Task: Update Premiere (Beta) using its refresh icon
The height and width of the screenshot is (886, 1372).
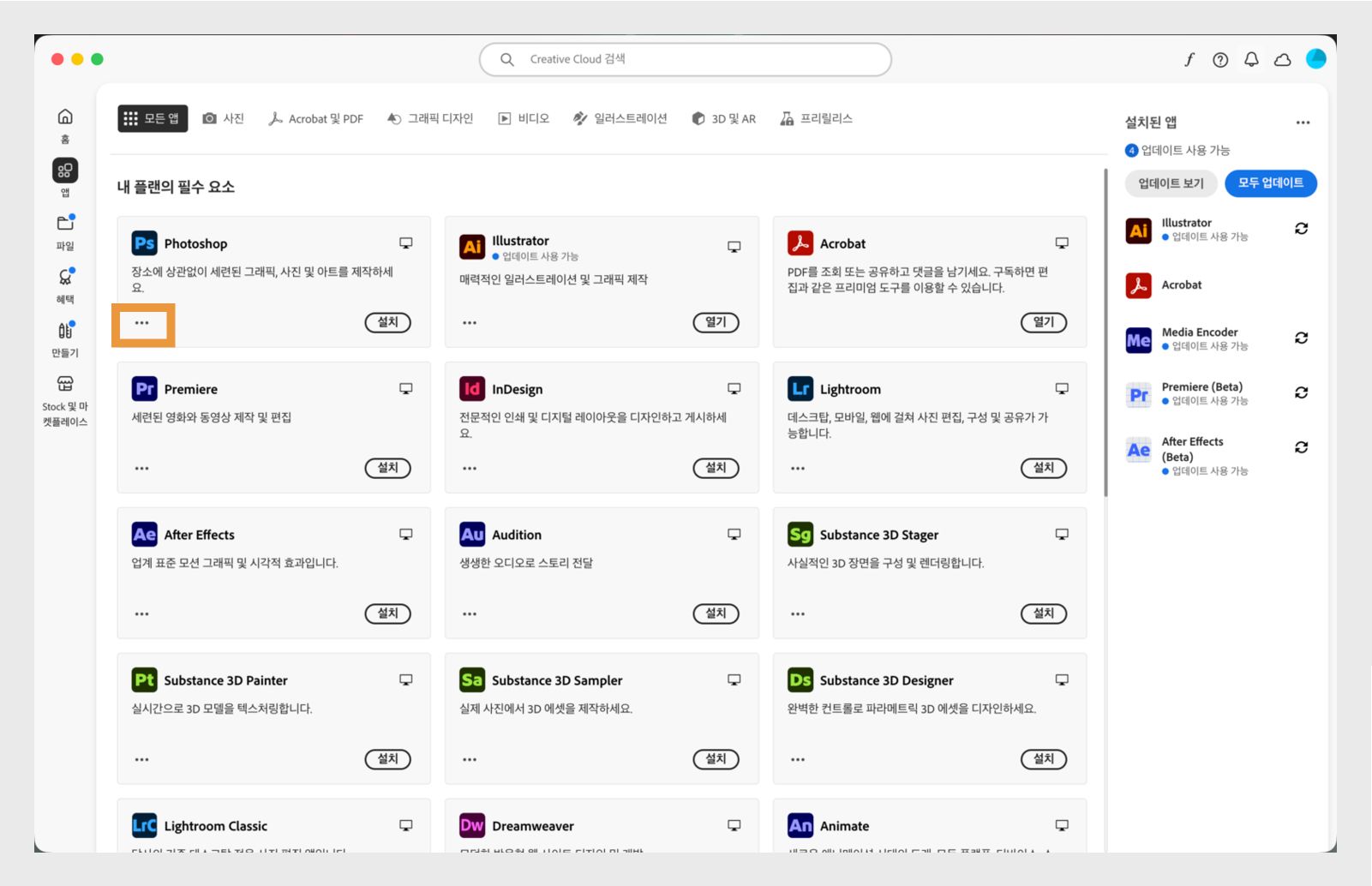Action: tap(1301, 392)
